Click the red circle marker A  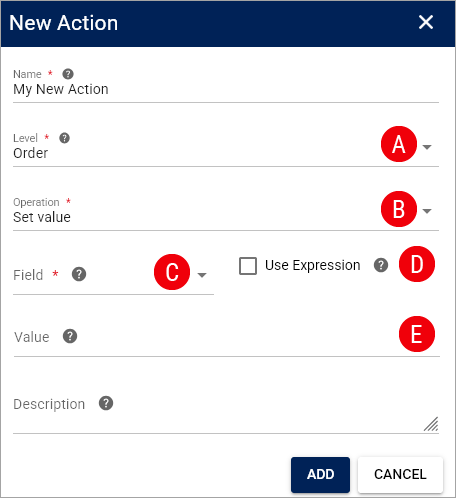pos(399,144)
